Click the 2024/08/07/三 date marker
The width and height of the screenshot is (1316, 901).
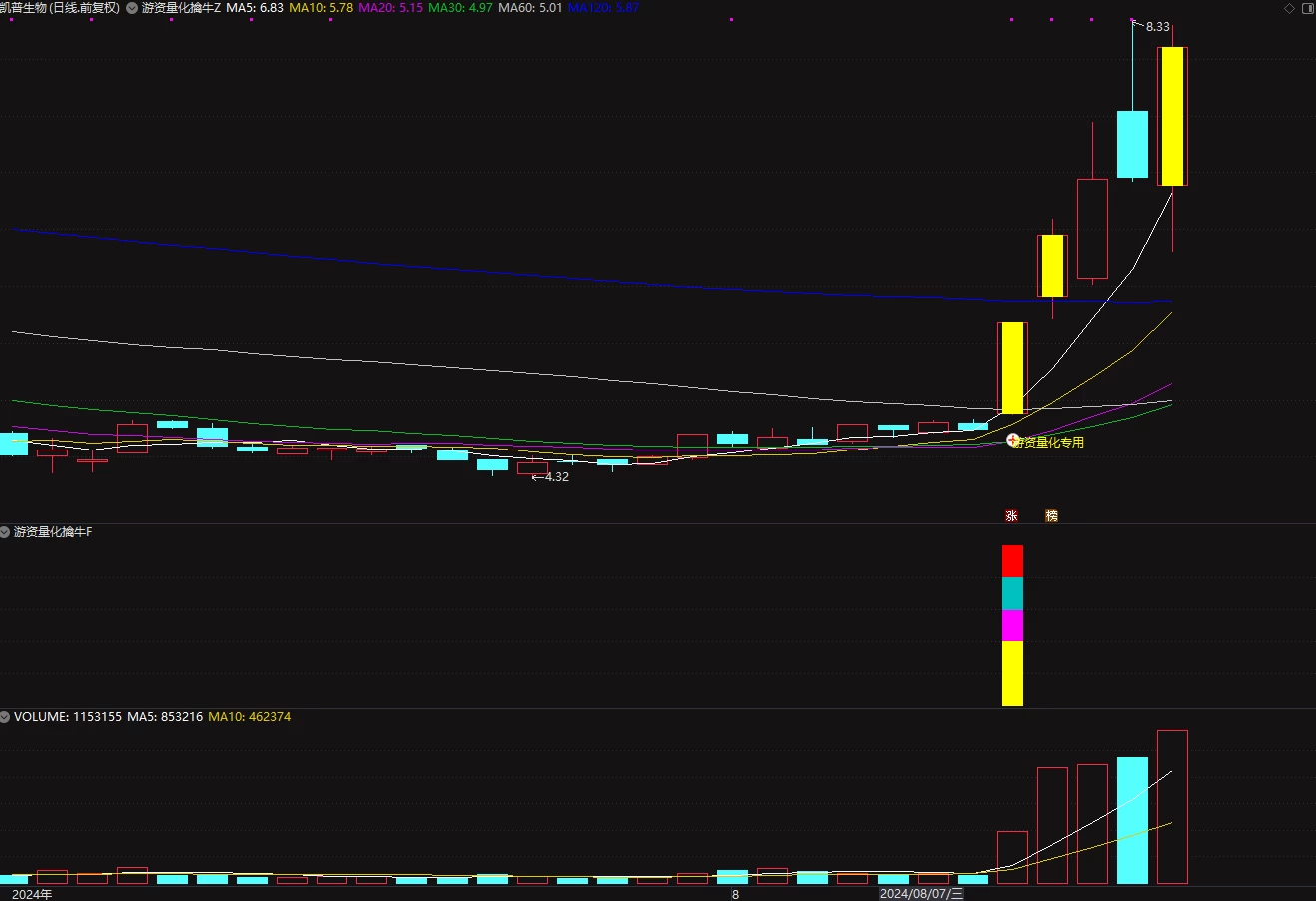922,894
